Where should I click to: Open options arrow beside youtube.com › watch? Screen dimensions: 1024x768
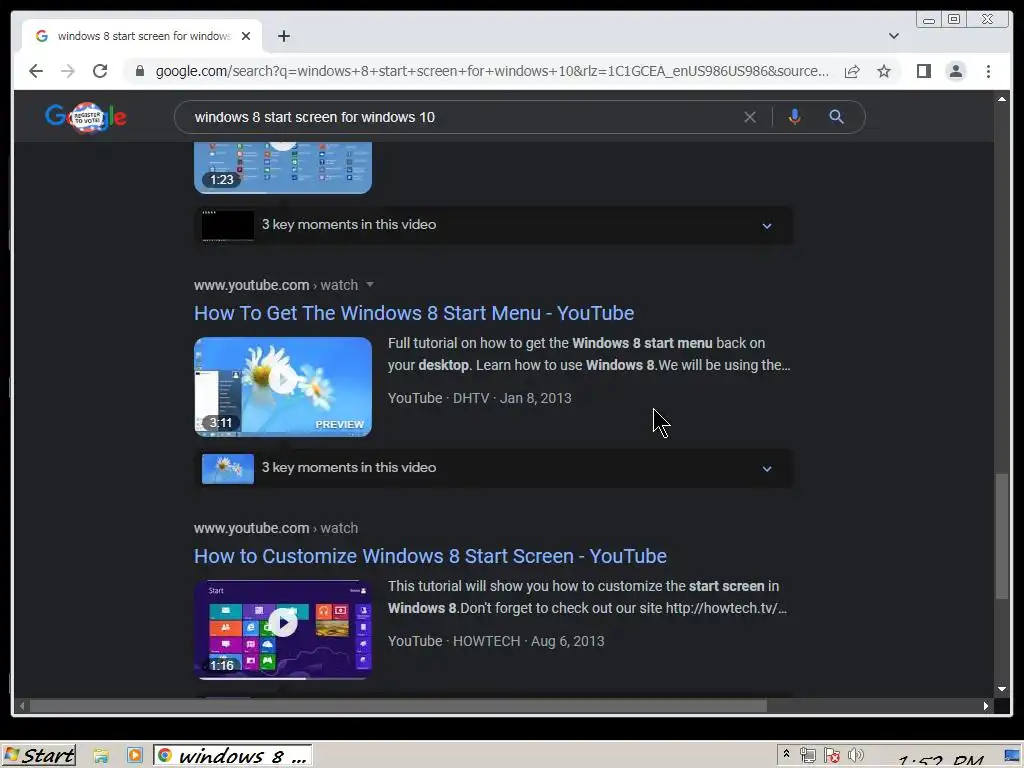coord(370,285)
